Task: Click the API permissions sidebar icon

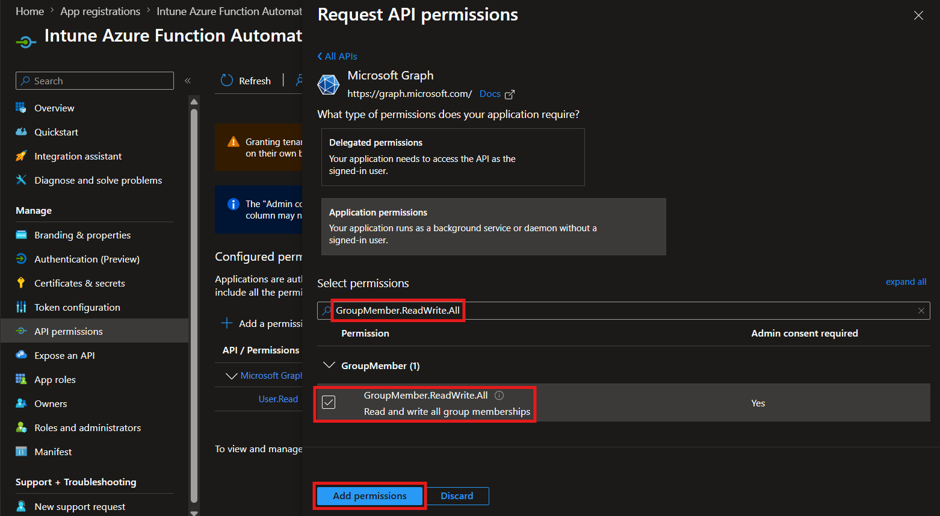Action: 21,331
